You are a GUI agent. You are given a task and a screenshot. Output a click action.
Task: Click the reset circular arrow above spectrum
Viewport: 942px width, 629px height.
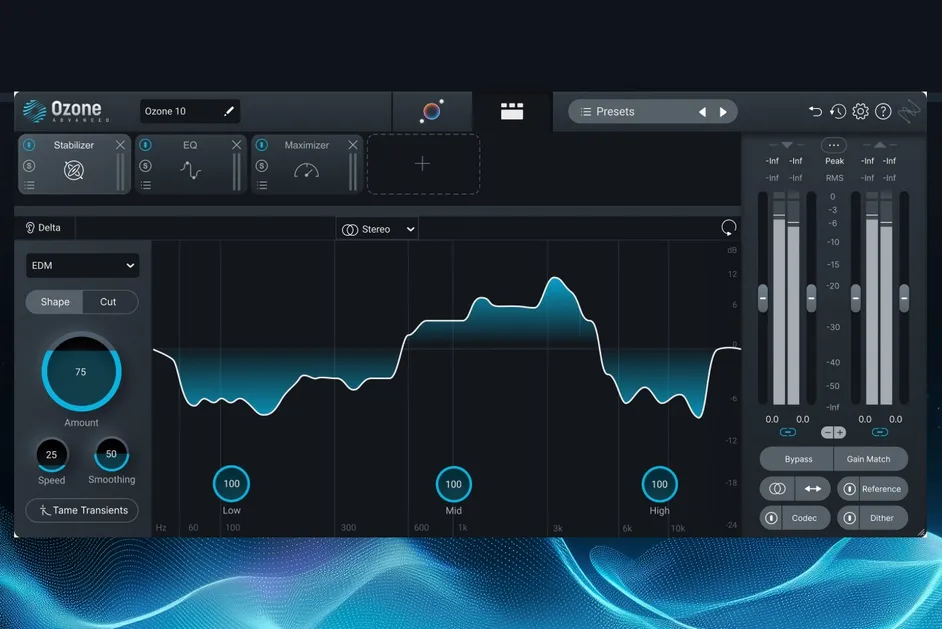coord(728,228)
